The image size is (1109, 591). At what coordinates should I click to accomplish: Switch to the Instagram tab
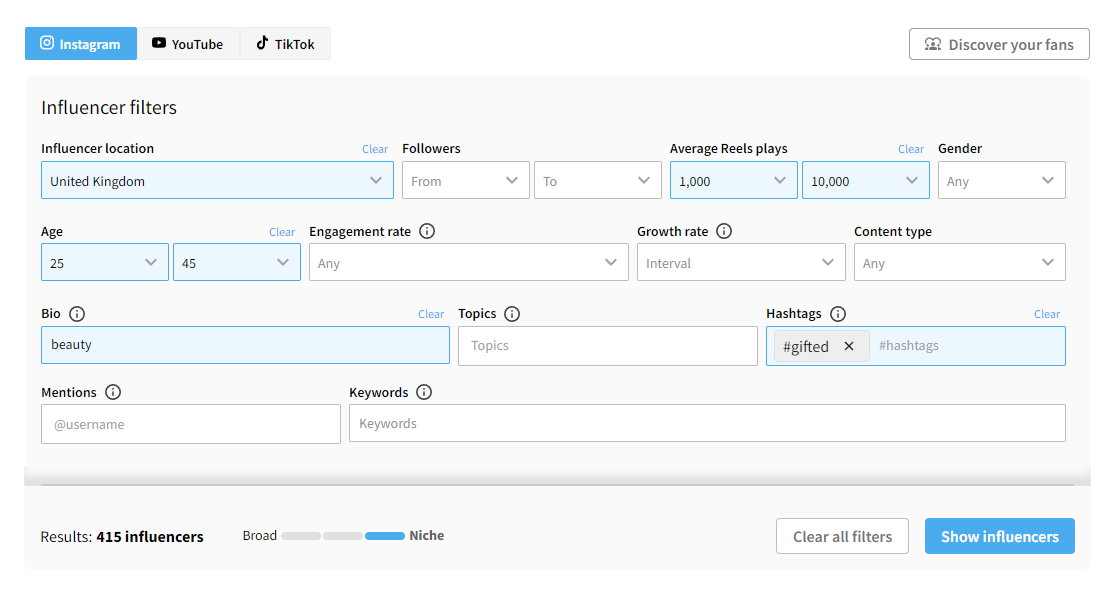click(81, 44)
